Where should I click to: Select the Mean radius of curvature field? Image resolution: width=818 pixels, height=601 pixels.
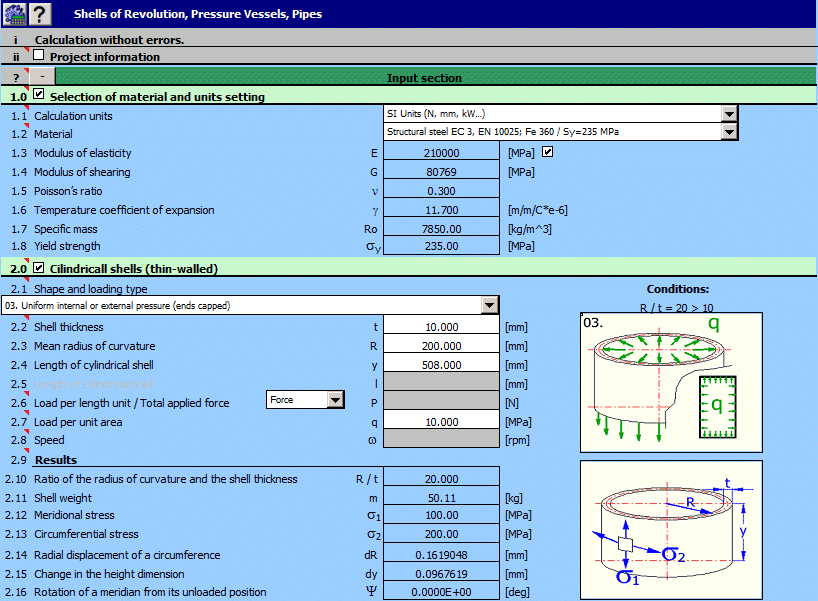[440, 346]
